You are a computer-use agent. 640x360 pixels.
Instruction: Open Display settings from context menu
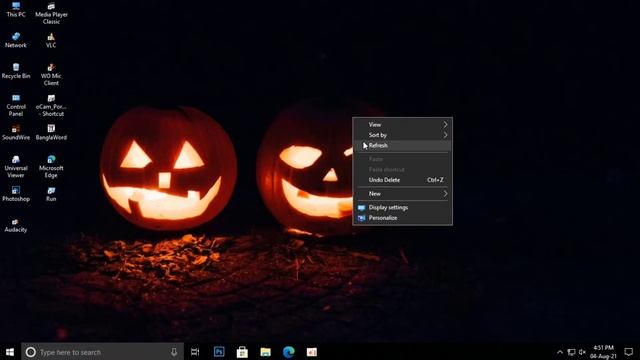pos(402,207)
